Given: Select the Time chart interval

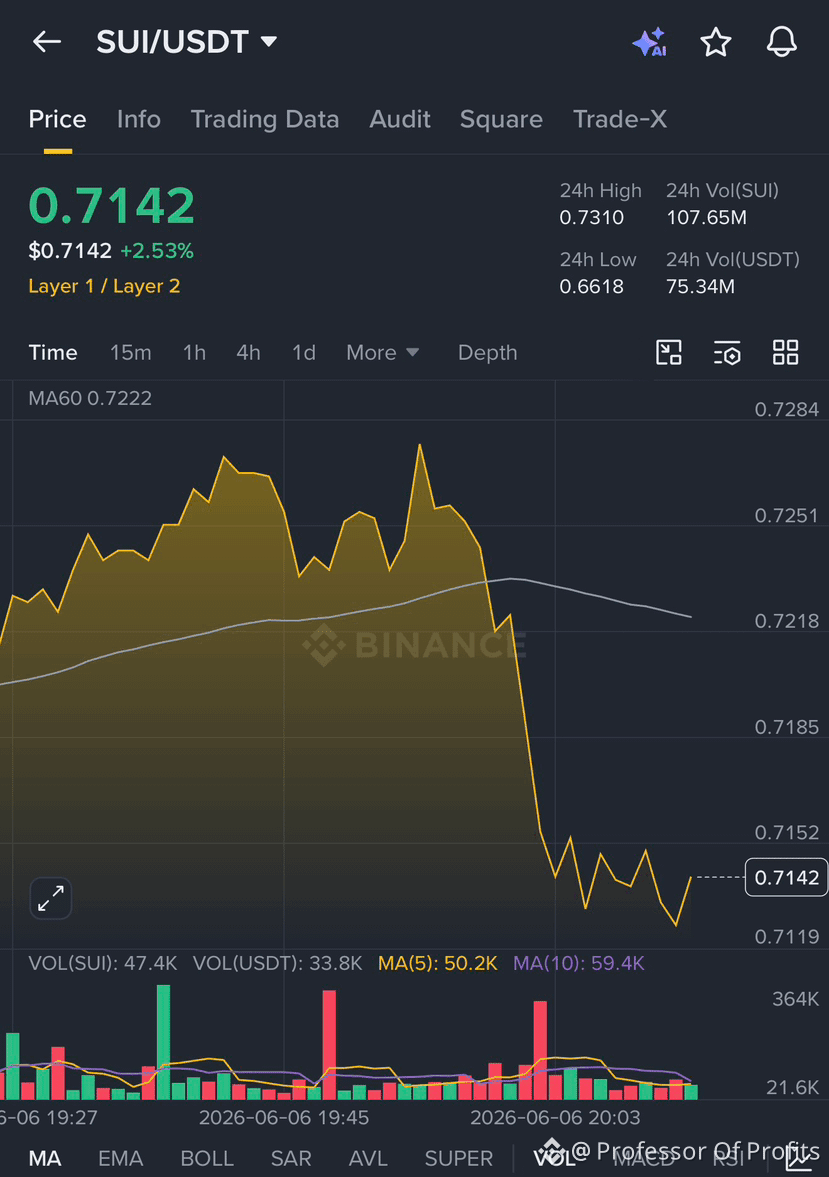Looking at the screenshot, I should point(53,353).
